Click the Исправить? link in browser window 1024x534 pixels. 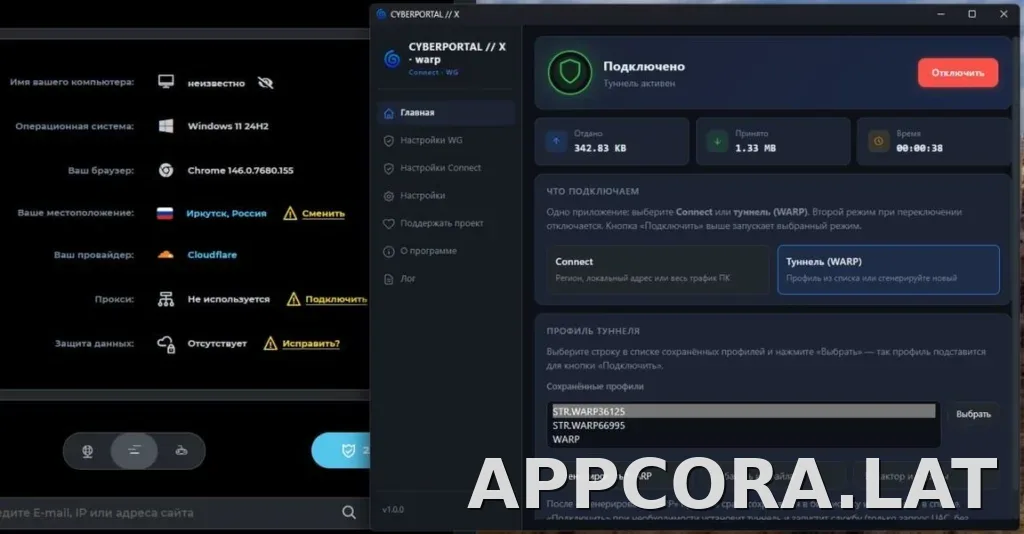(x=311, y=343)
